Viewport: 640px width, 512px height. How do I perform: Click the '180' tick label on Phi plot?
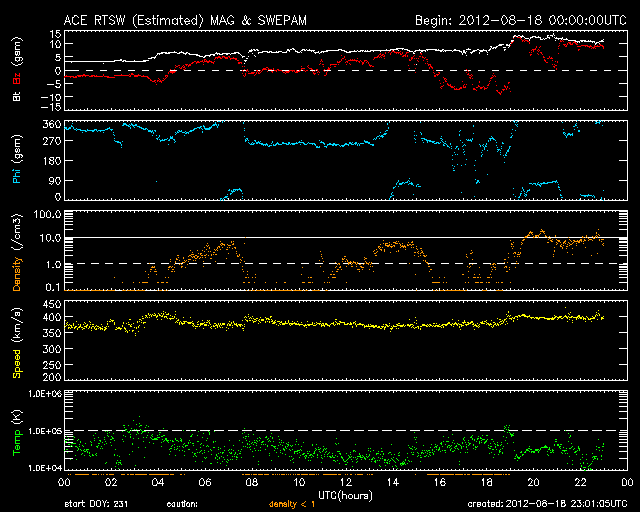click(x=52, y=161)
